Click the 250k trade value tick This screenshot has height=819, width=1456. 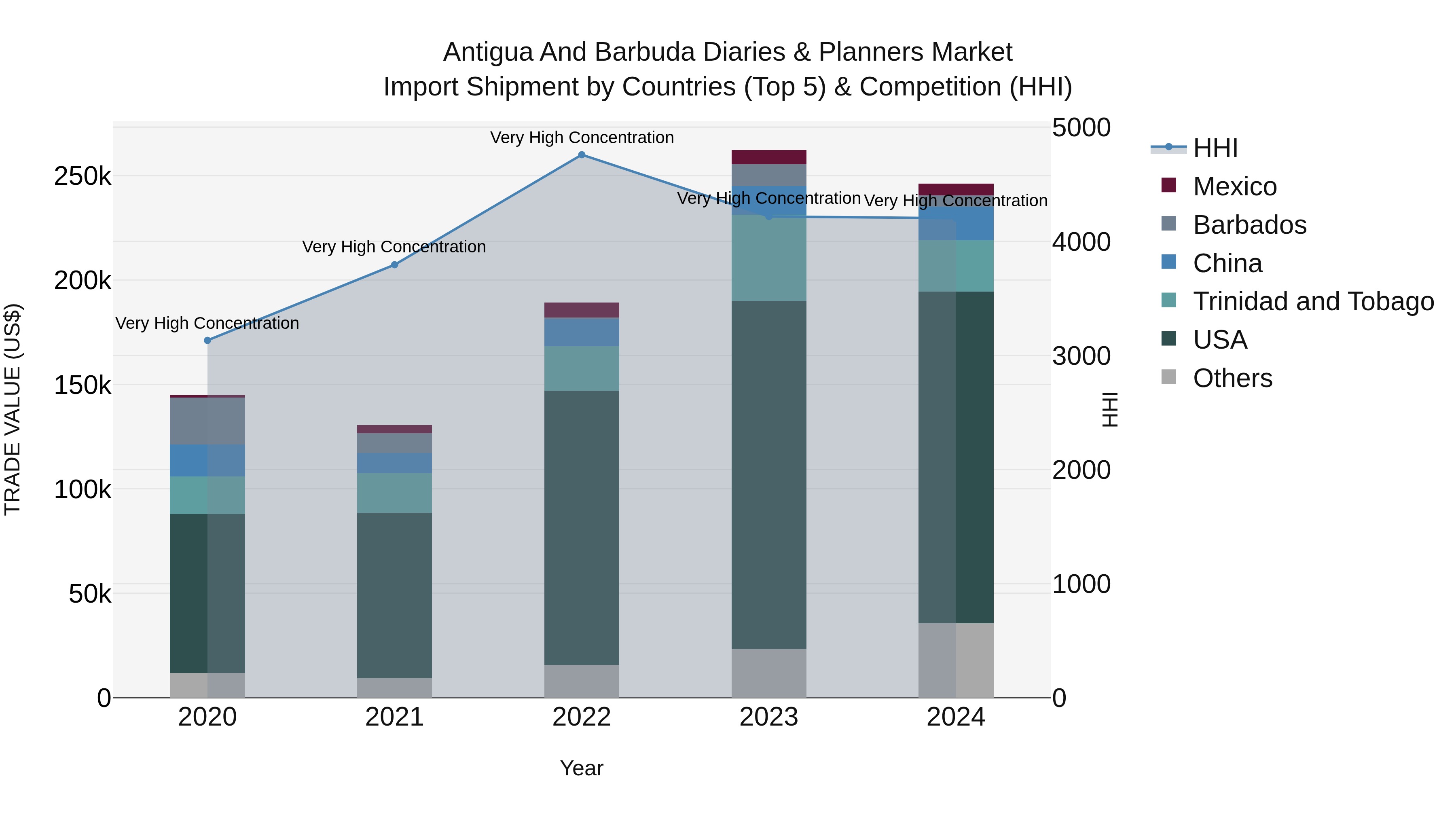point(83,176)
